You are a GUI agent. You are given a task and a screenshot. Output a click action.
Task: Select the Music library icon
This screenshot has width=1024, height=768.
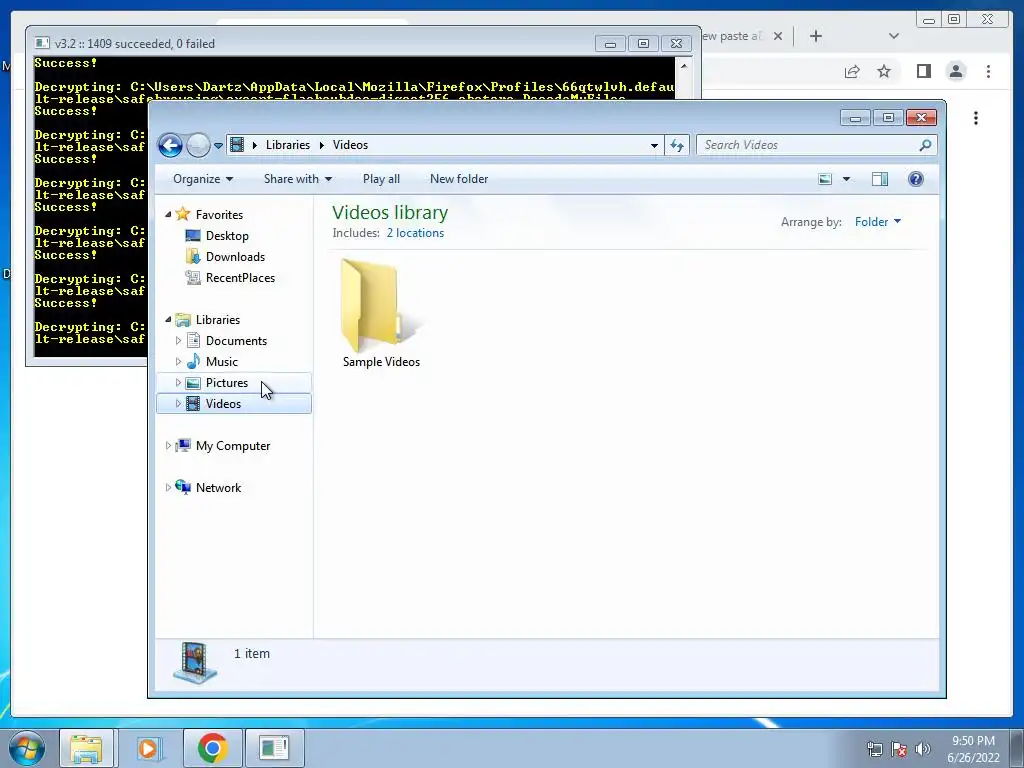tap(193, 361)
